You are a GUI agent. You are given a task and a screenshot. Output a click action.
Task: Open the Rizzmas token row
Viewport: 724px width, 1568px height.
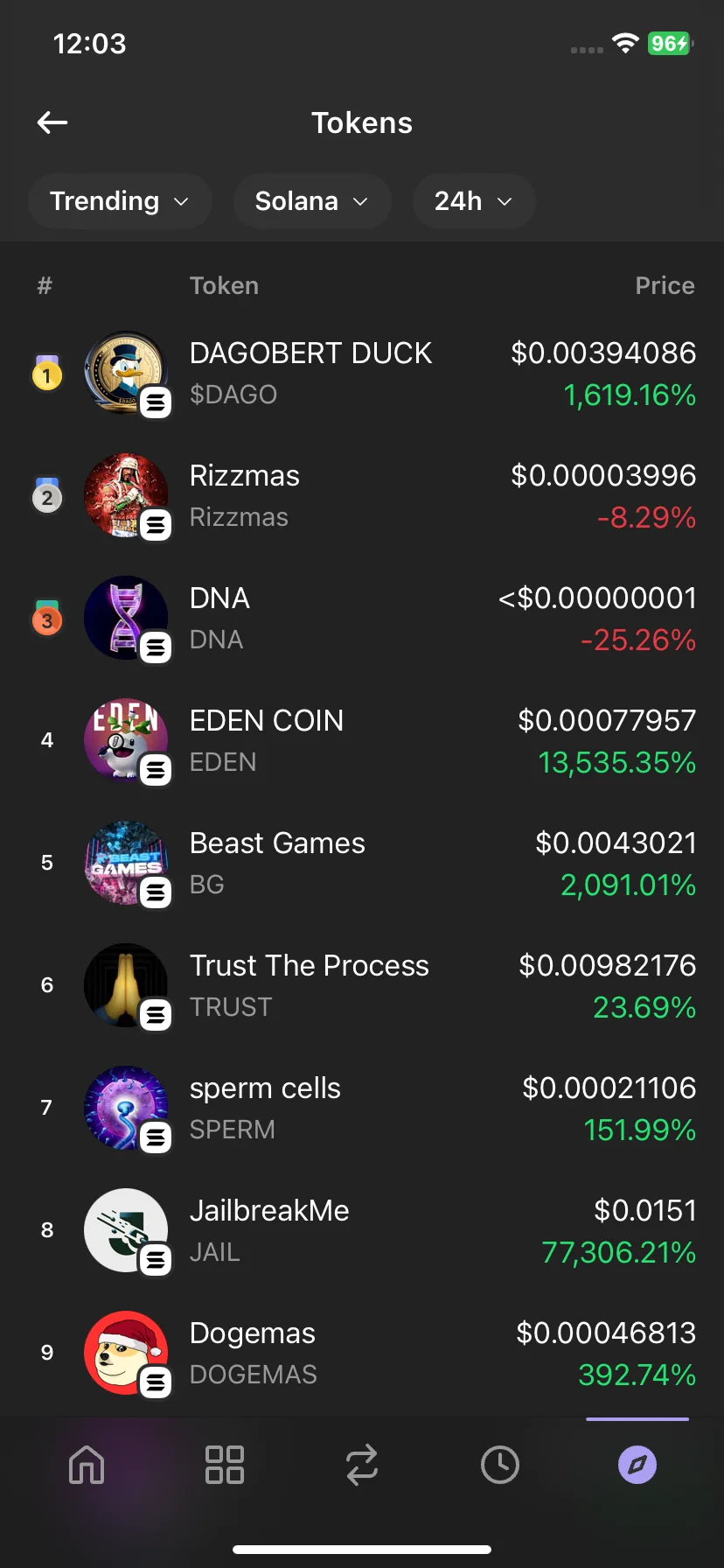tap(362, 495)
